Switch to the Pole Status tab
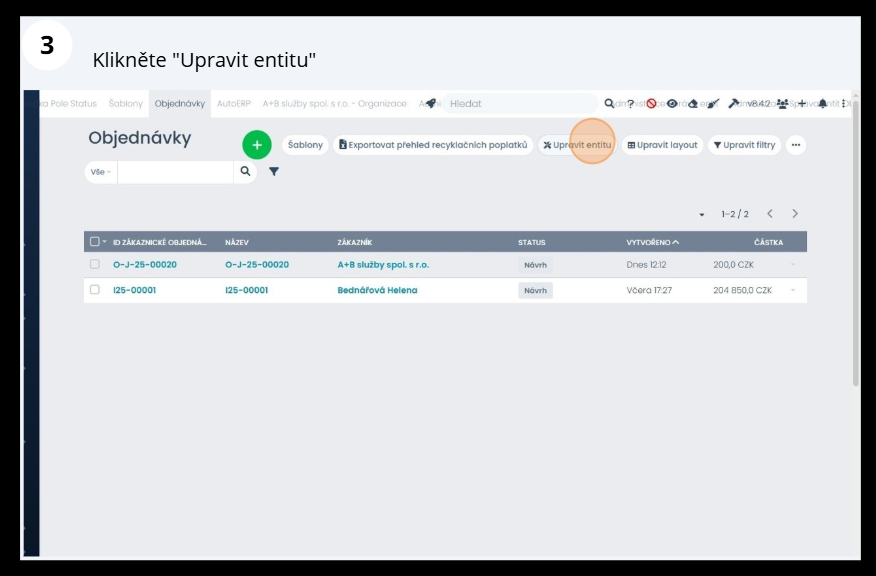The image size is (876, 576). [x=71, y=103]
